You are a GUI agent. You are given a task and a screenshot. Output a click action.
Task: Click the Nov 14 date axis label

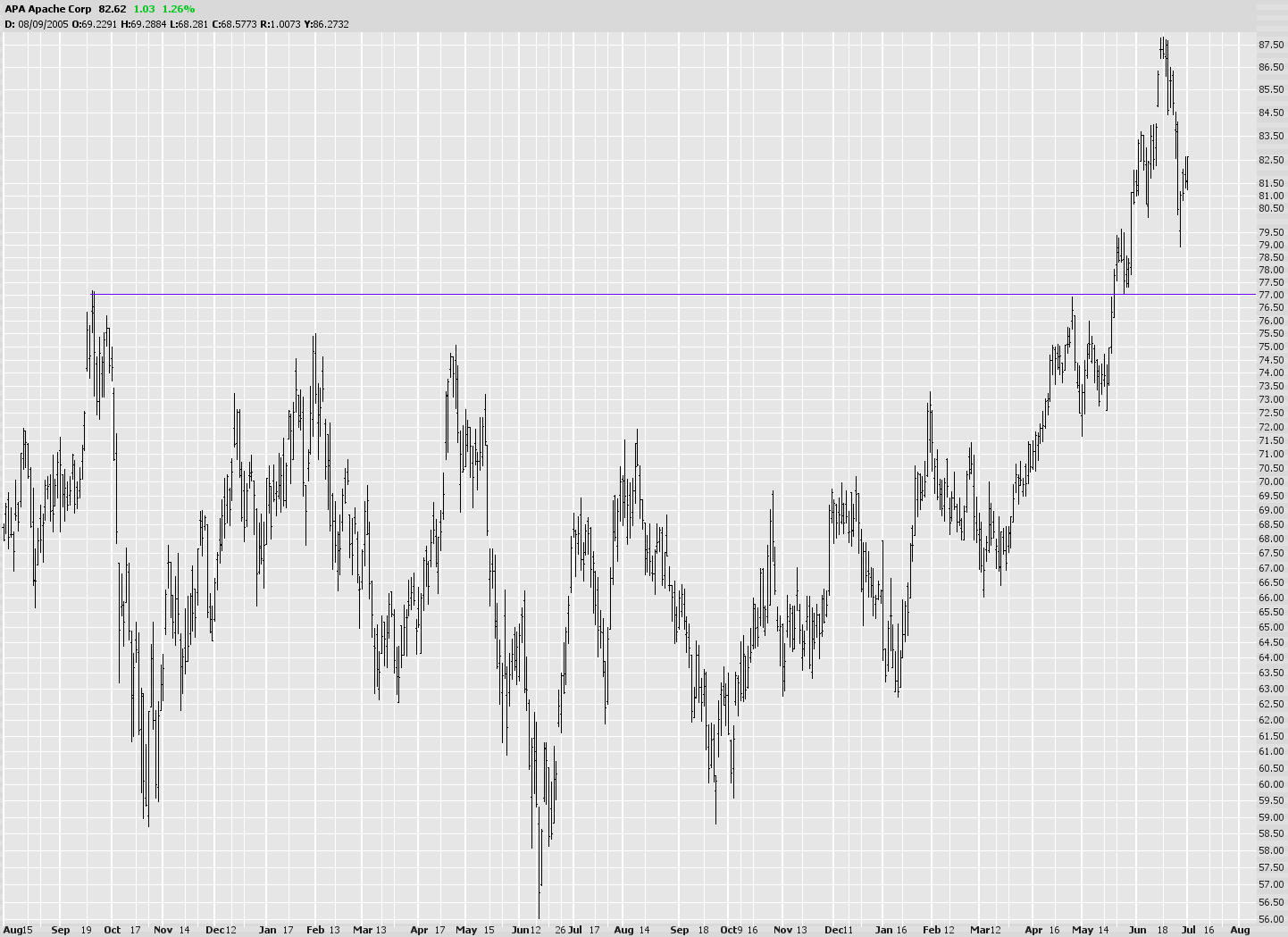click(171, 930)
